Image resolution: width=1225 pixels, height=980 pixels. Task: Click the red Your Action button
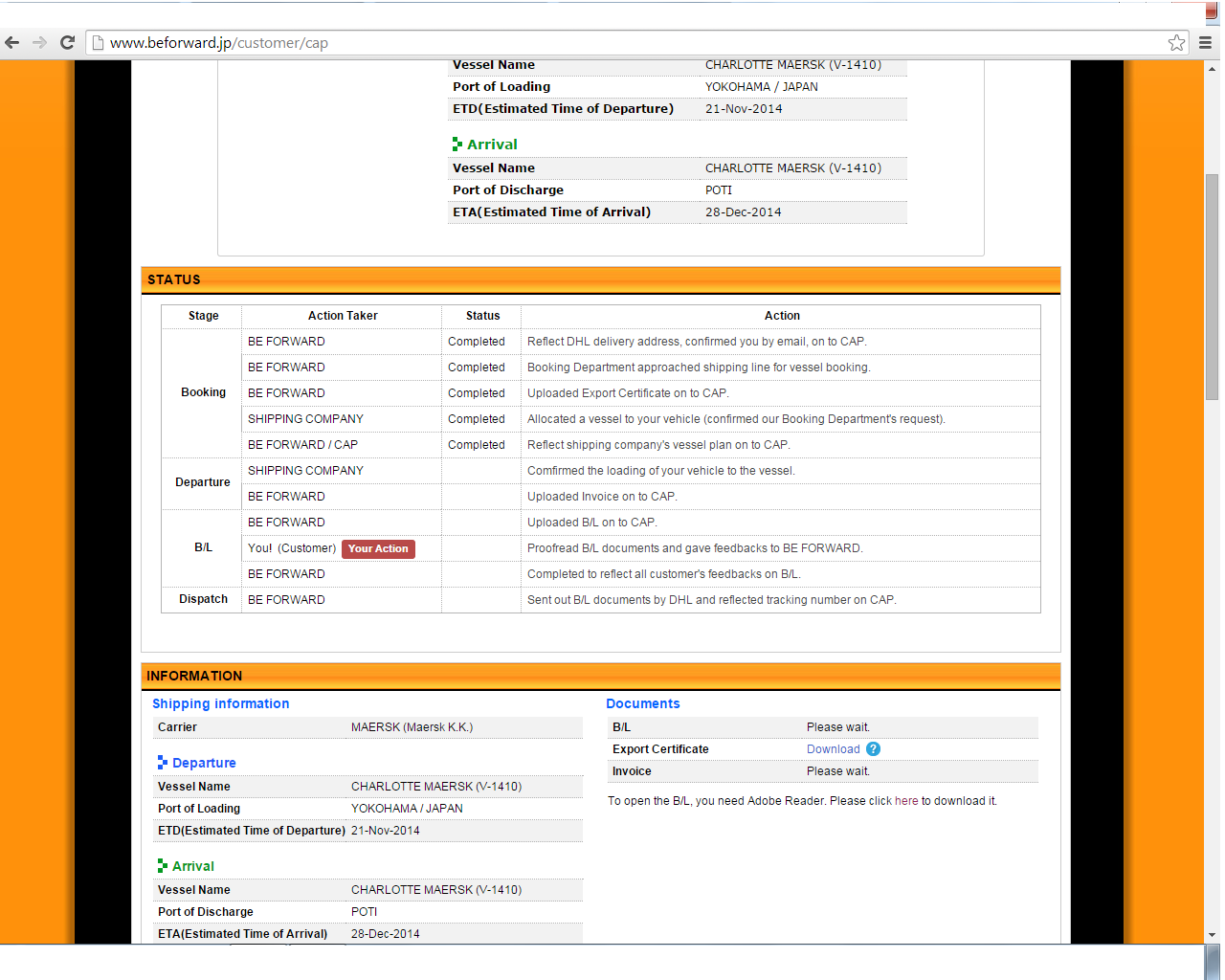click(378, 548)
